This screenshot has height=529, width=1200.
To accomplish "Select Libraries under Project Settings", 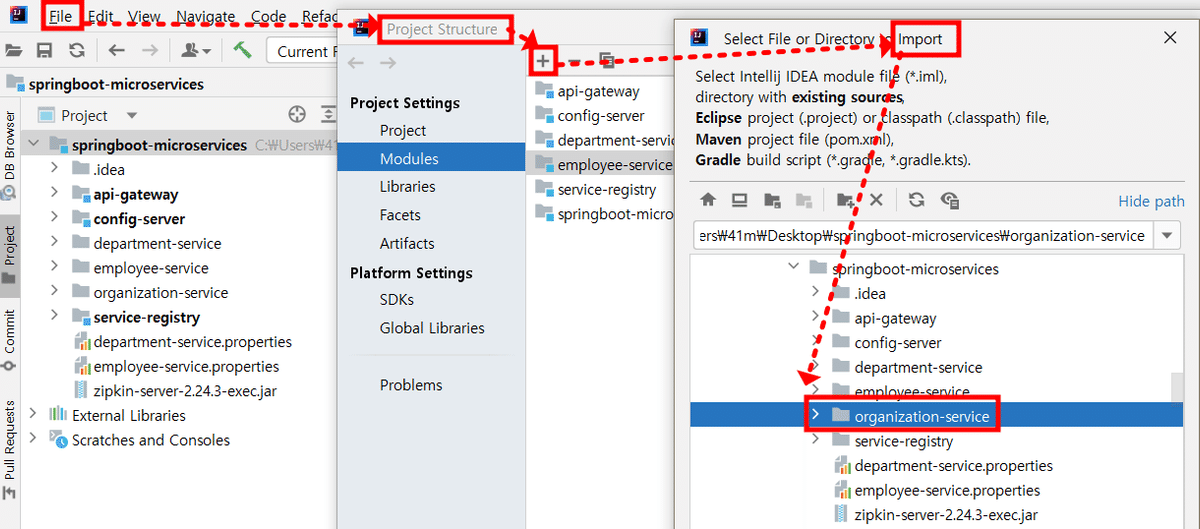I will pyautogui.click(x=407, y=186).
